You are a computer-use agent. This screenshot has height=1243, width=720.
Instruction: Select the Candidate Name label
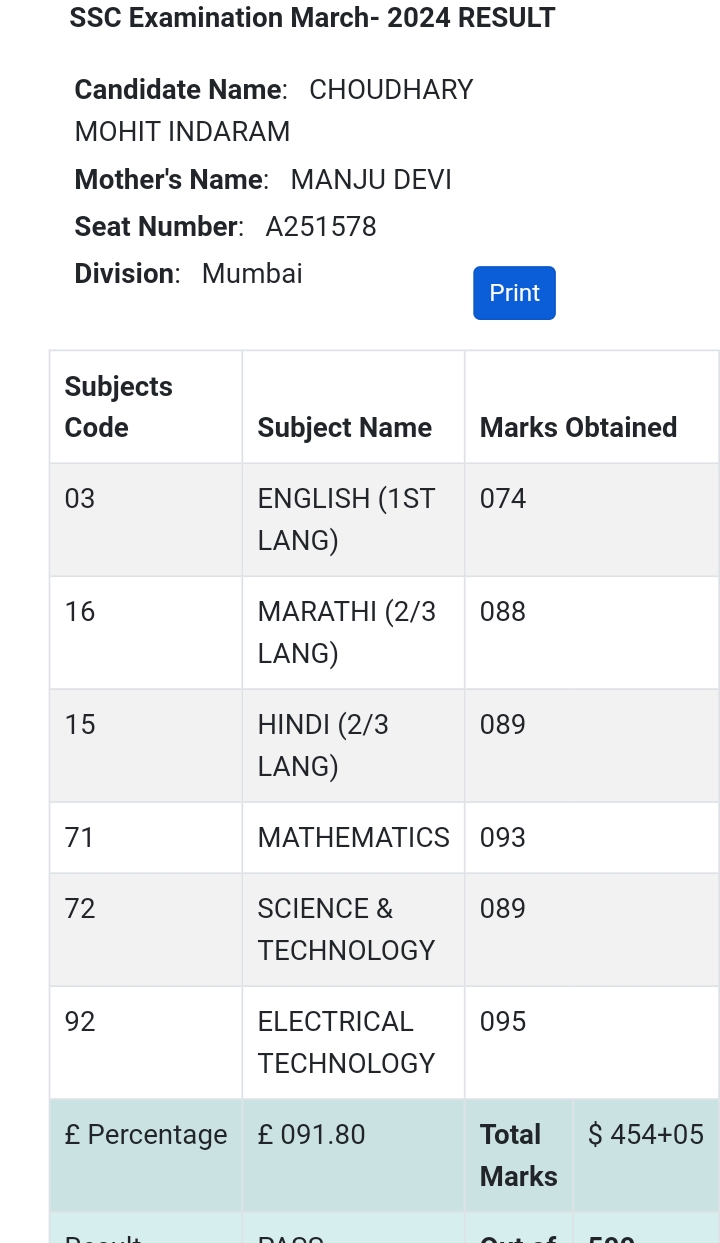point(178,90)
